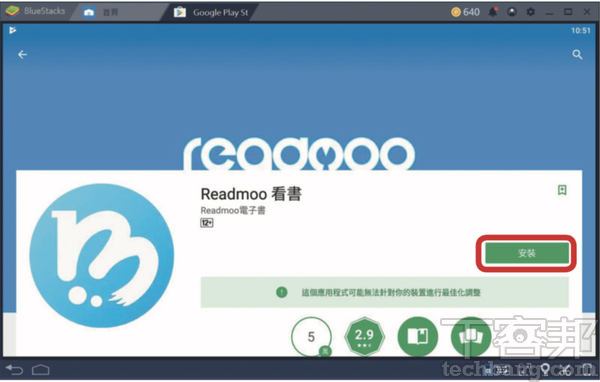Click the Android back button in bottom bar

pyautogui.click(x=15, y=370)
